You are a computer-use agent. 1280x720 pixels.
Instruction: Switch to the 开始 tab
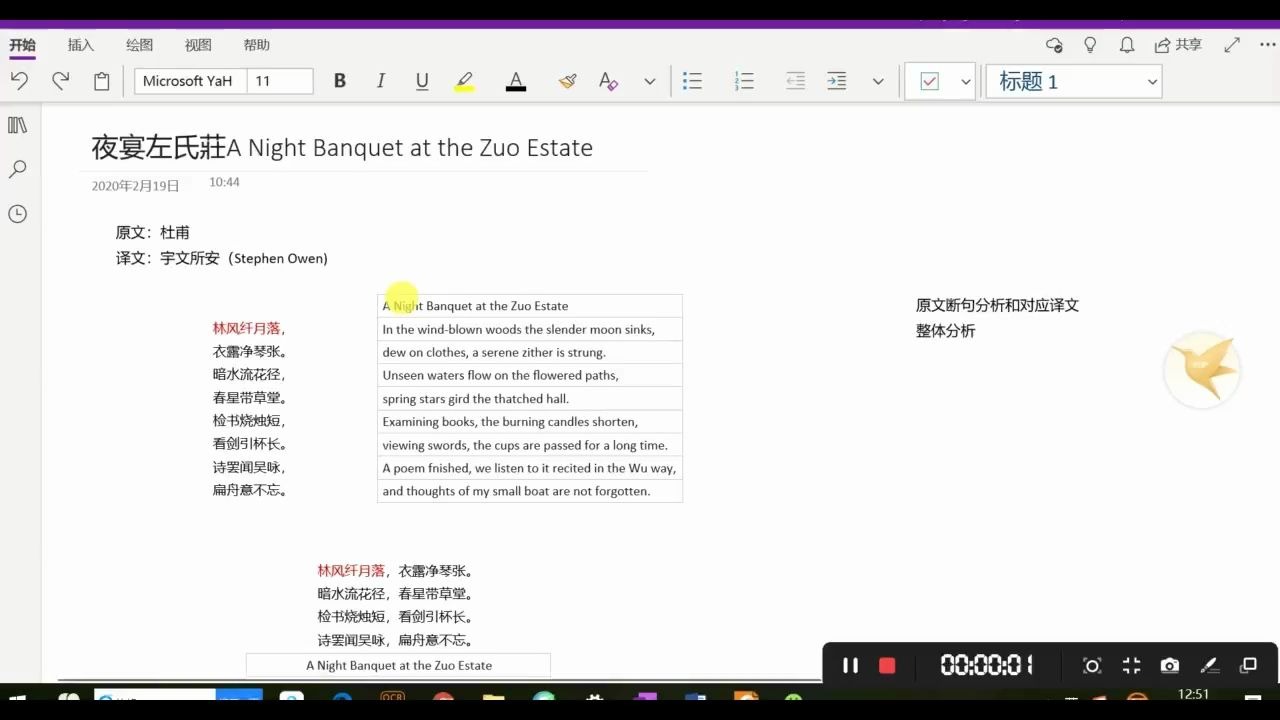tap(22, 45)
